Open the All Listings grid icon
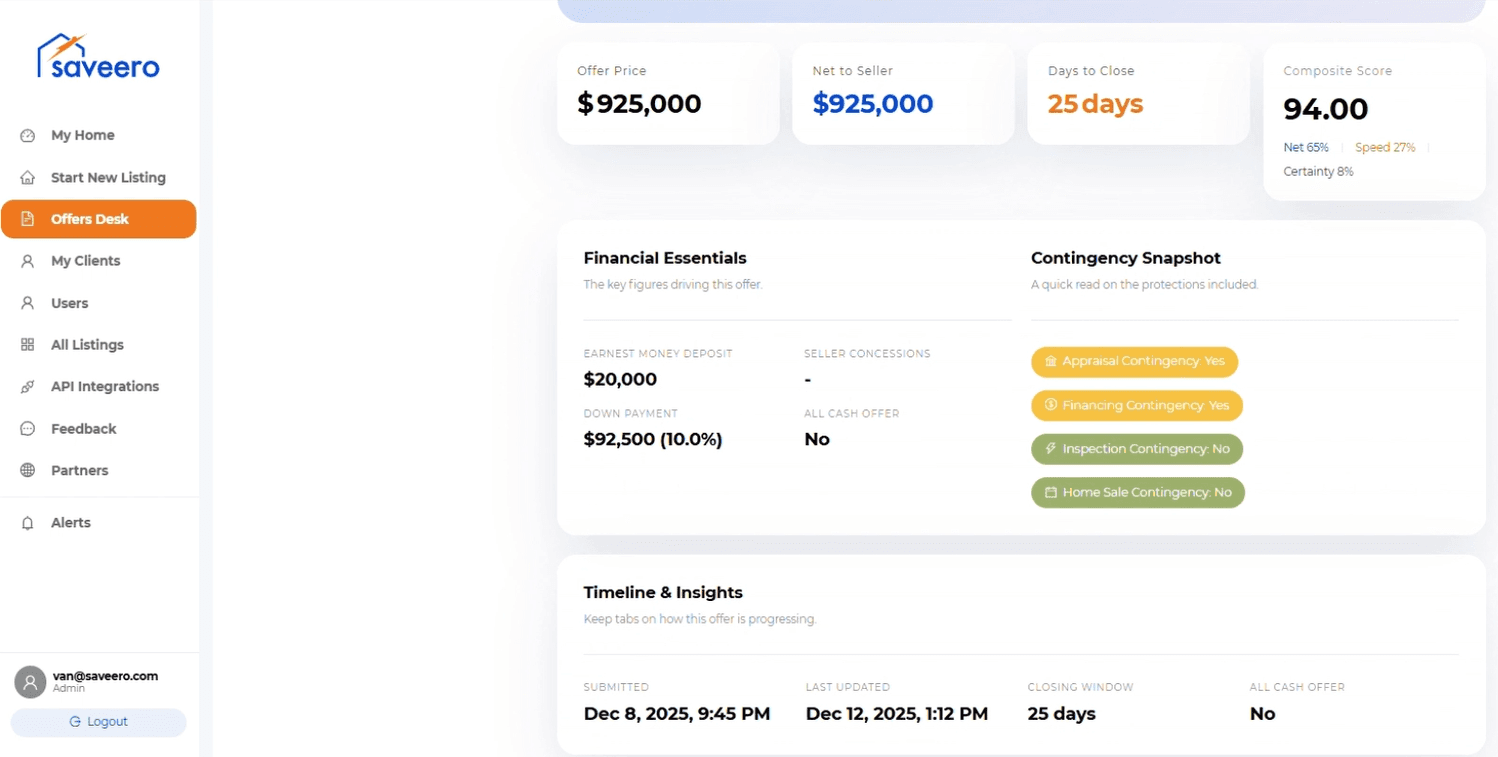 [27, 345]
